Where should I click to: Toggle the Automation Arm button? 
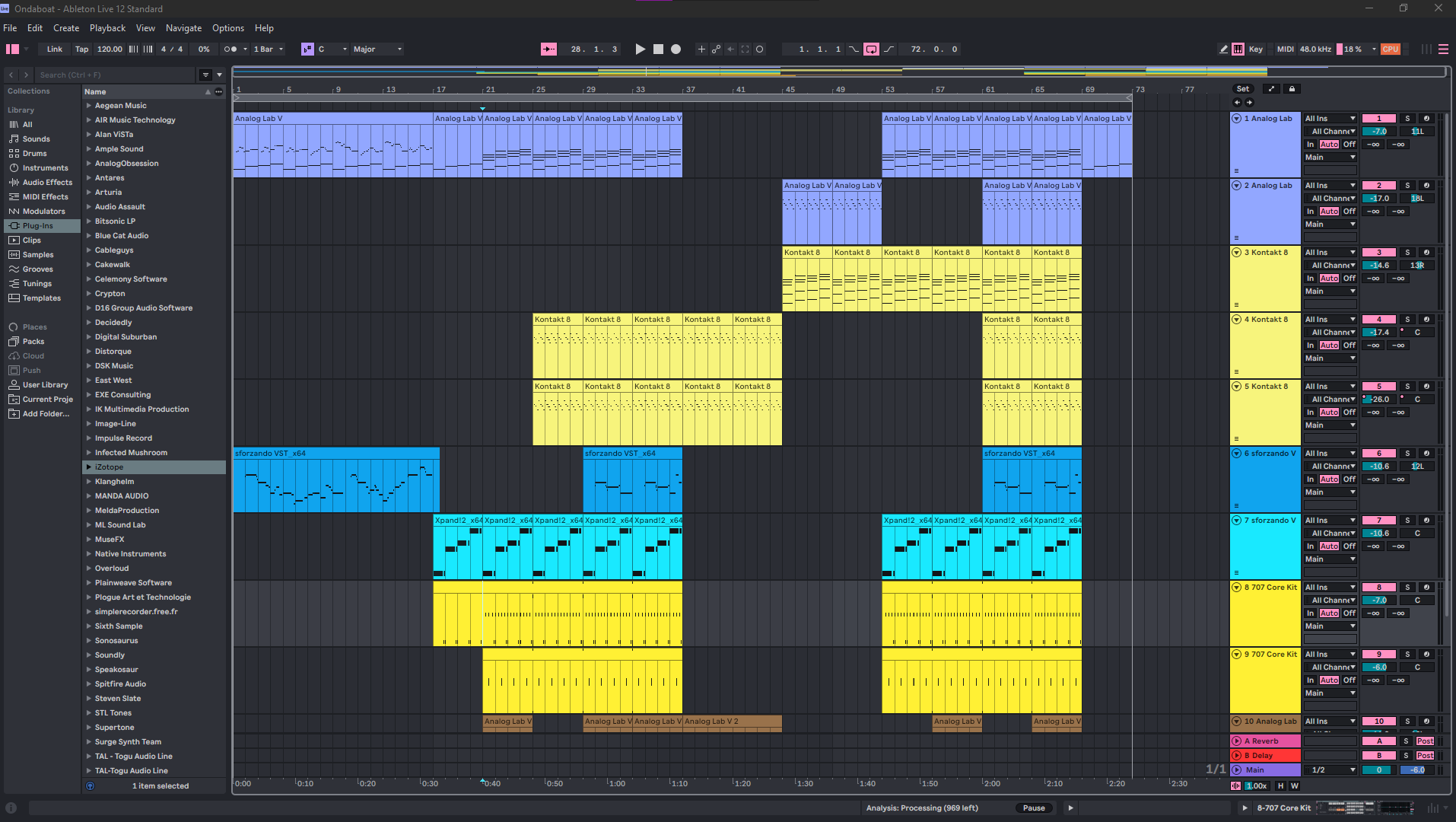[716, 49]
